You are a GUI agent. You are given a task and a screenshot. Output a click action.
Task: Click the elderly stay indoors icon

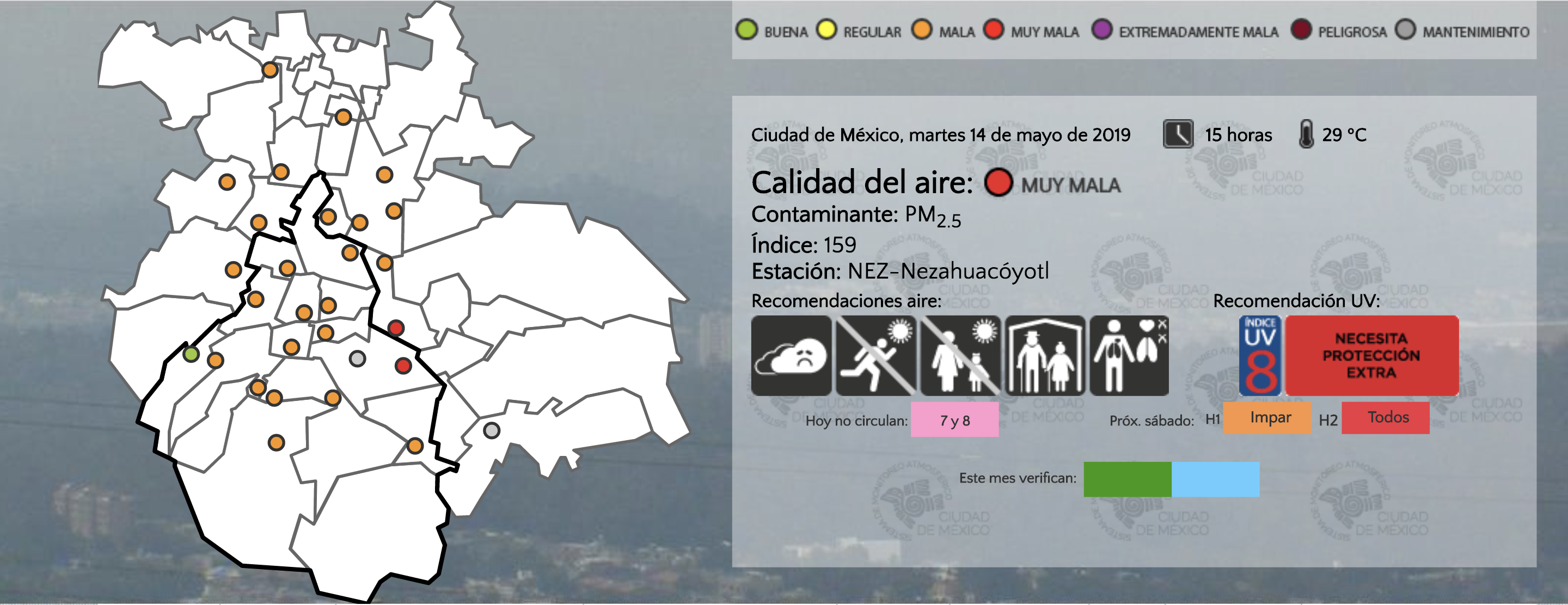(1045, 355)
